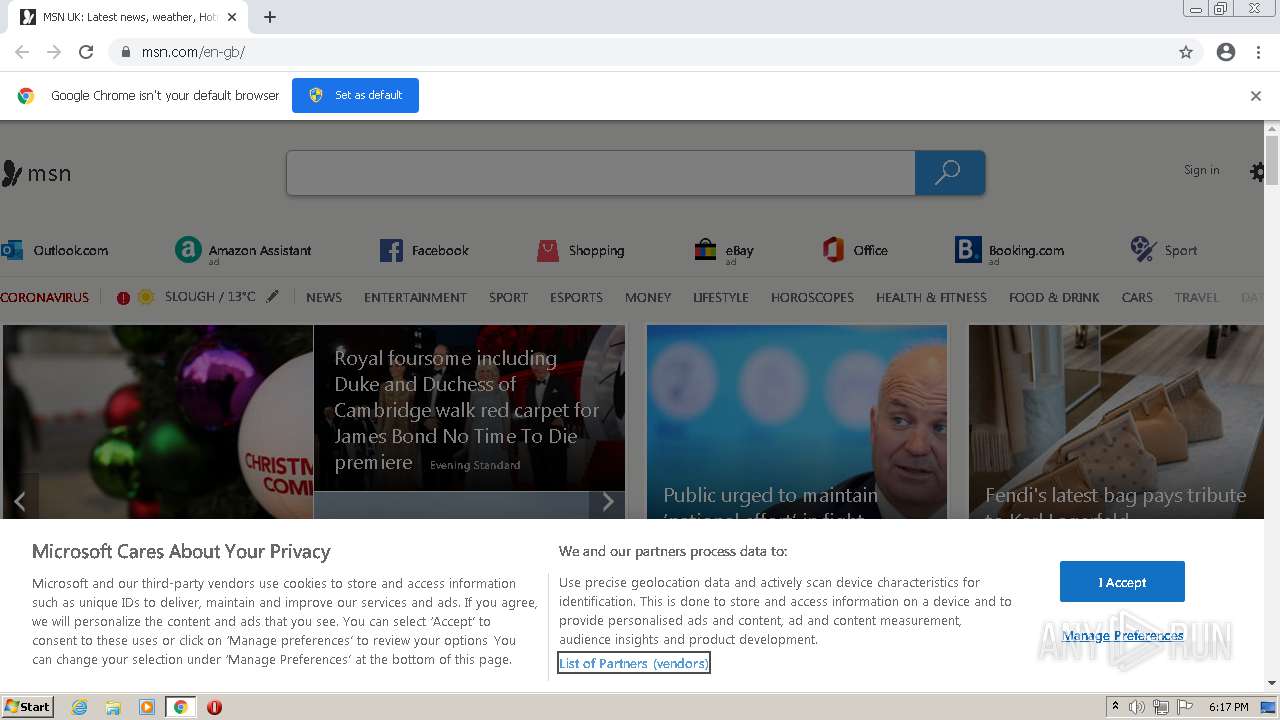
Task: Dismiss the default browser notification bar
Action: coord(1256,96)
